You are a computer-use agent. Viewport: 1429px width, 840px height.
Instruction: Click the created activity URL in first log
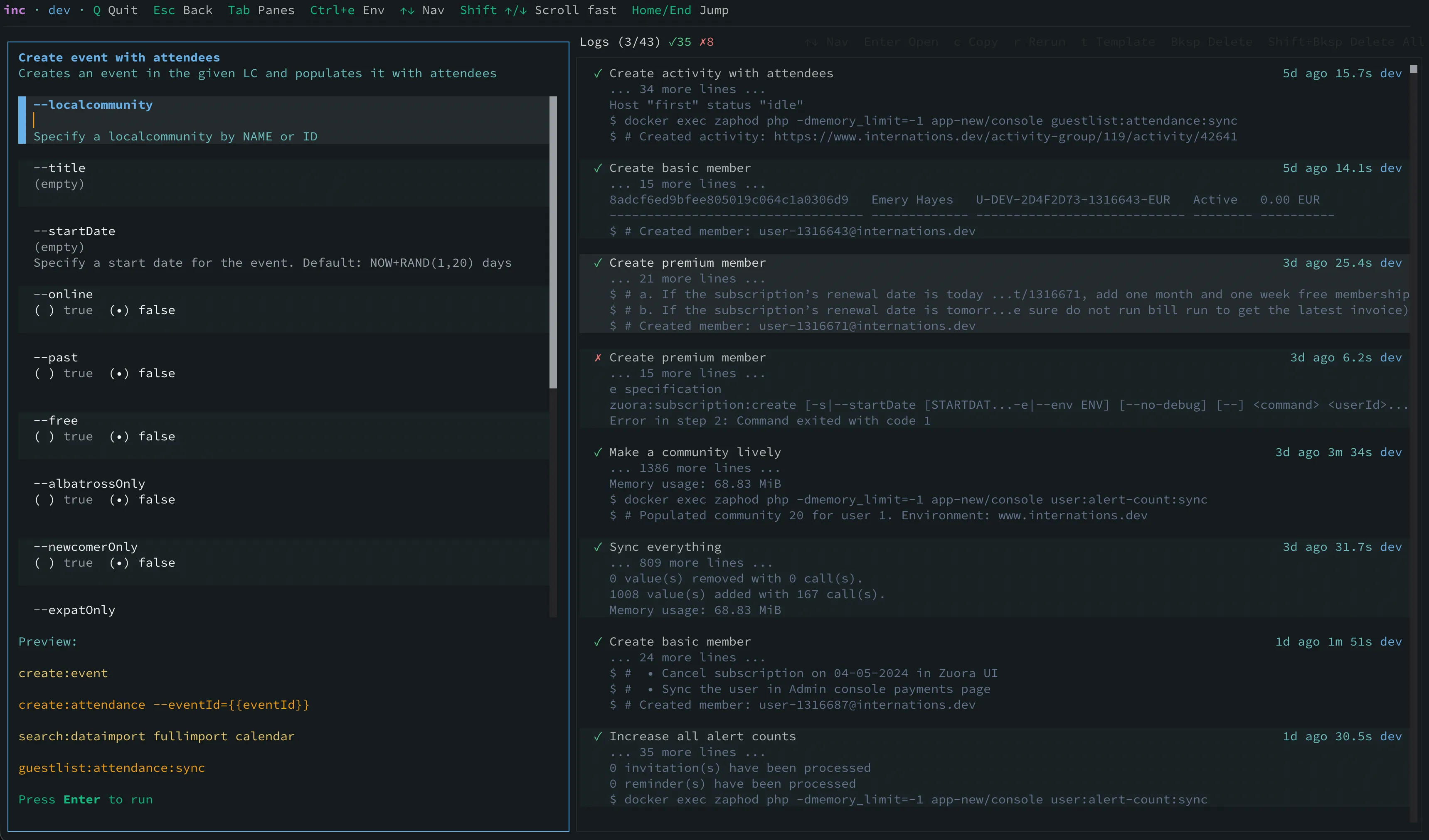[x=1005, y=137]
